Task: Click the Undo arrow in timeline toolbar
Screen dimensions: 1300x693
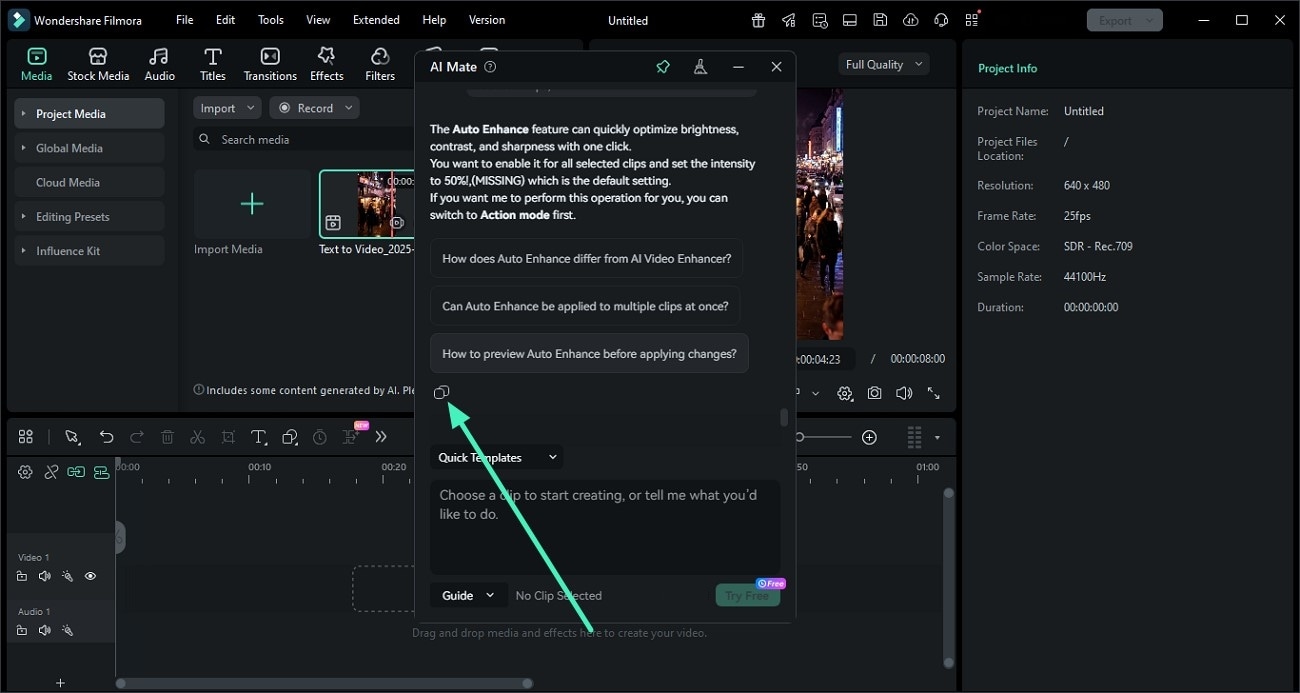Action: pyautogui.click(x=106, y=437)
